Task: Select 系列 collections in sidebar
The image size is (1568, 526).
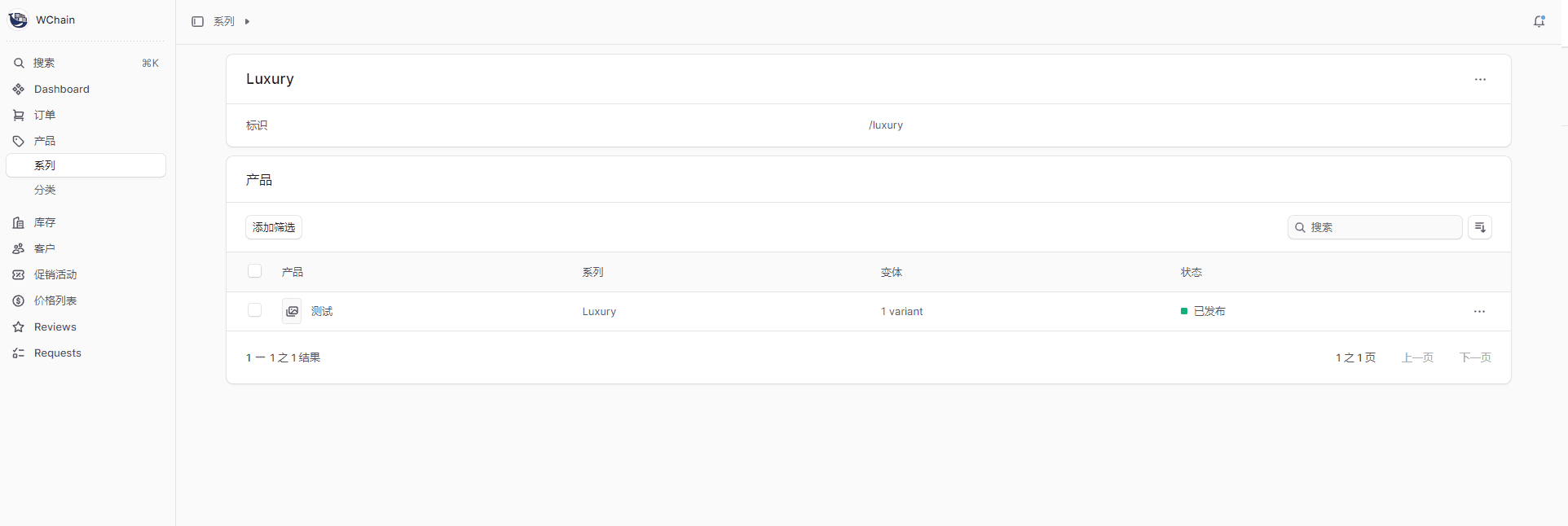Action: pyautogui.click(x=45, y=165)
